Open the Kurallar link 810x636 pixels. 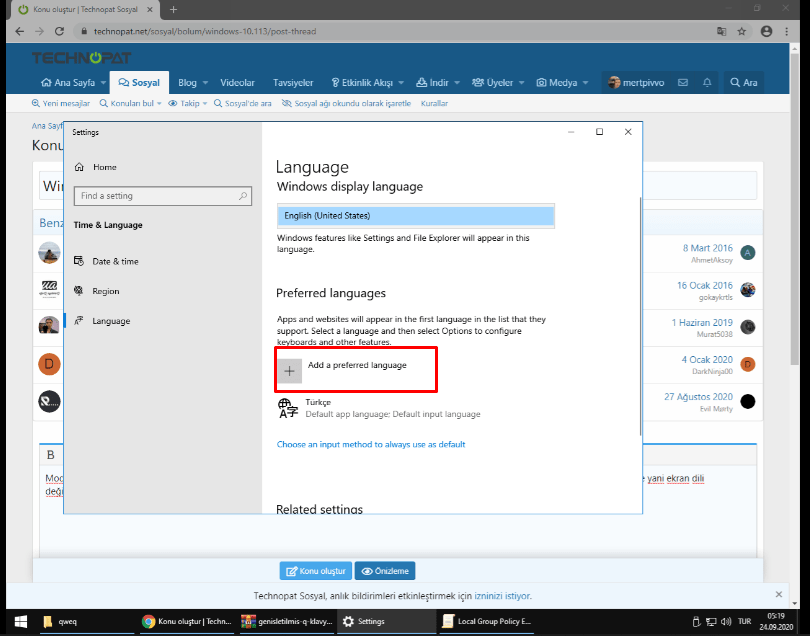(434, 103)
